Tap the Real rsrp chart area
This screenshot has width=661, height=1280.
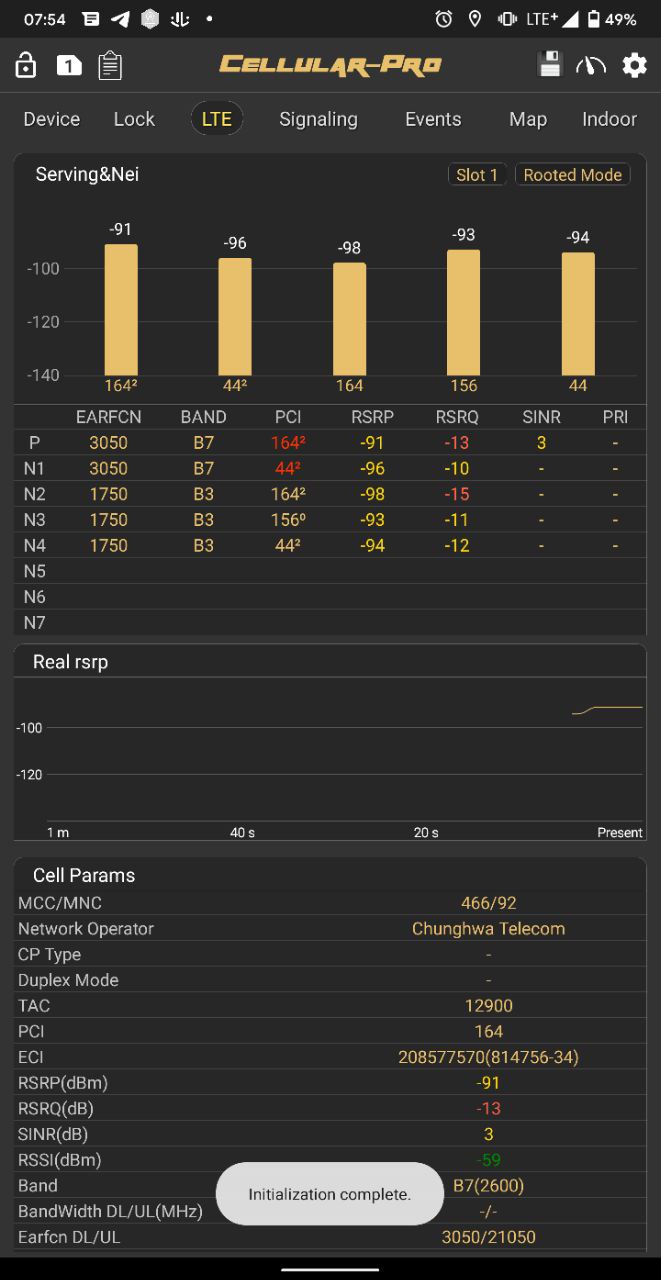tap(330, 753)
